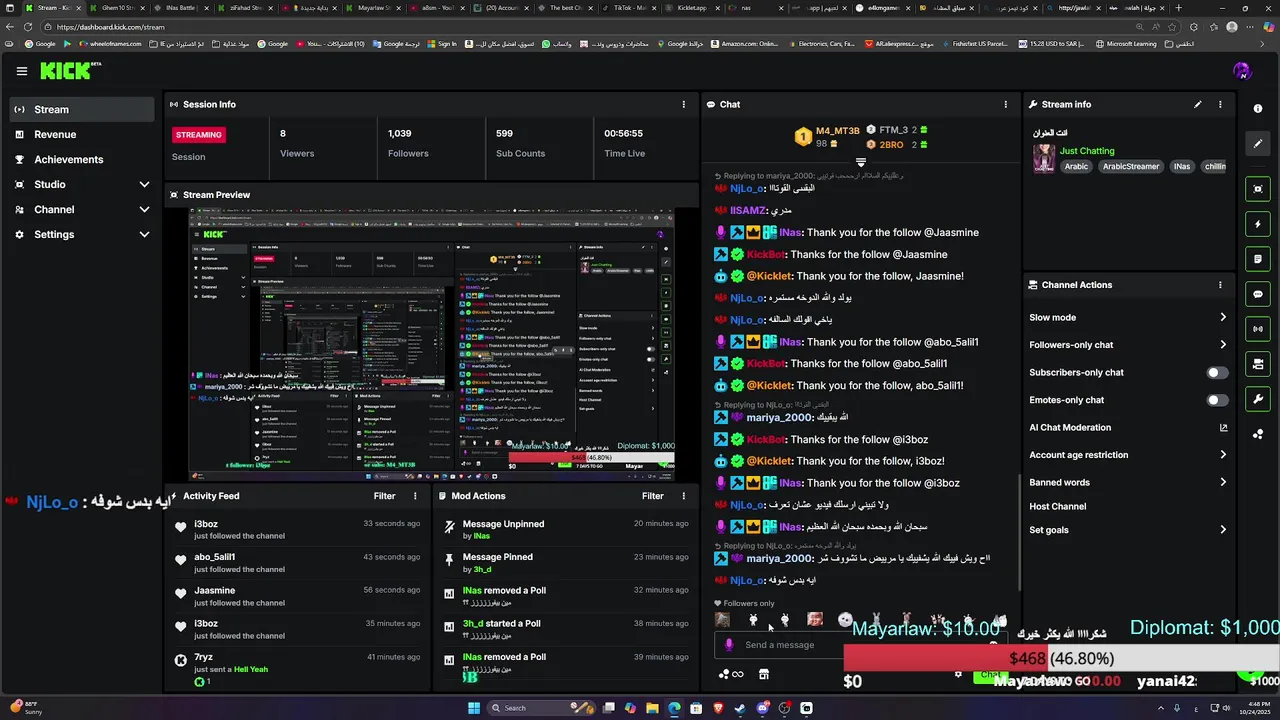
Task: Open Account age restriction options
Action: click(x=1223, y=455)
